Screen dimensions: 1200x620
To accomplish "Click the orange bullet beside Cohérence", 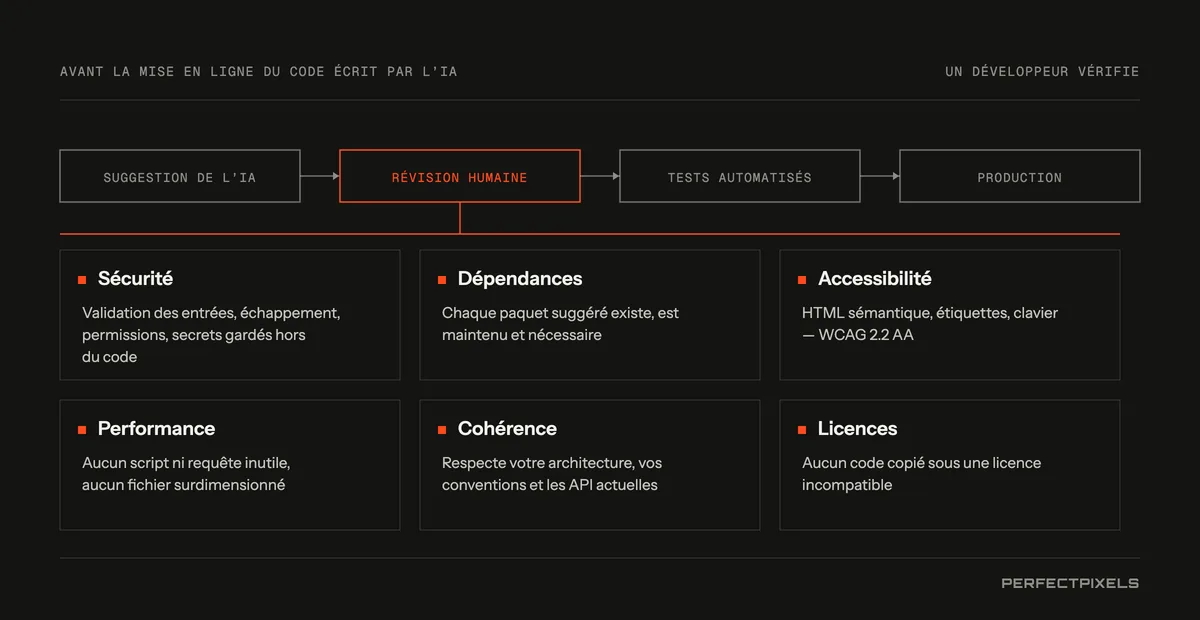I will pos(442,430).
